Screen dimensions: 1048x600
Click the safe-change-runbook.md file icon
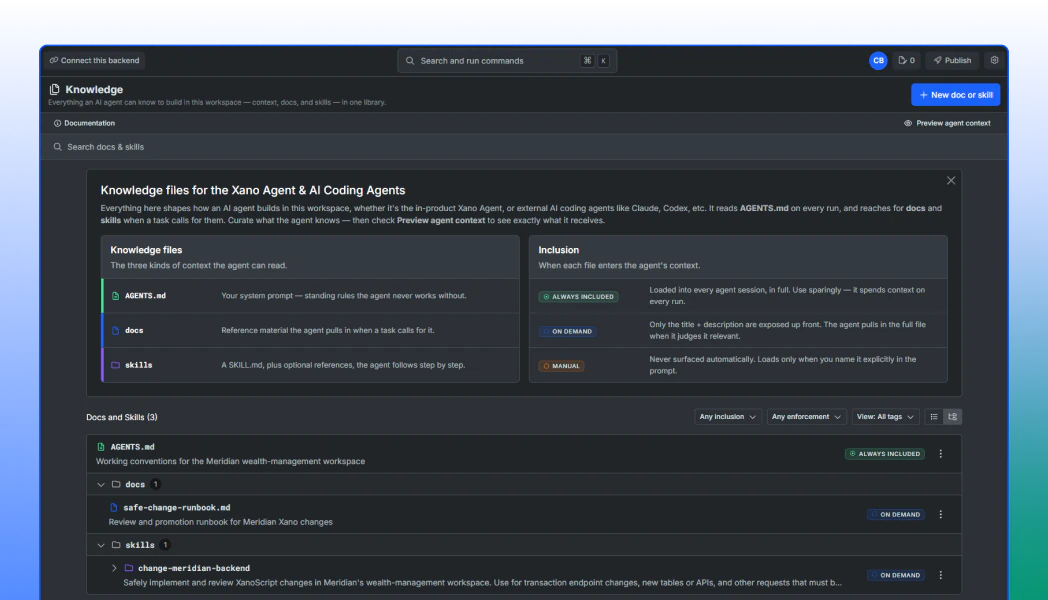[114, 508]
